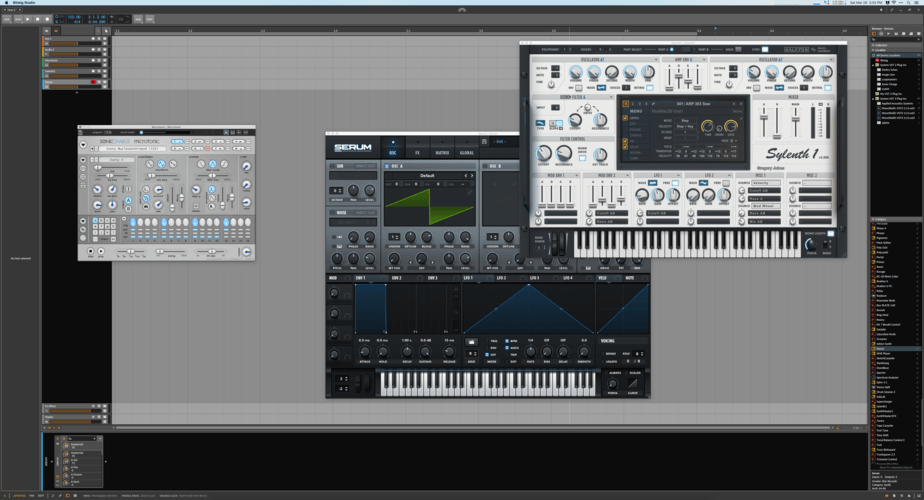Screen dimensions: 924x500
Task: Click the save preset disk icon in Serum
Action: [x=484, y=142]
